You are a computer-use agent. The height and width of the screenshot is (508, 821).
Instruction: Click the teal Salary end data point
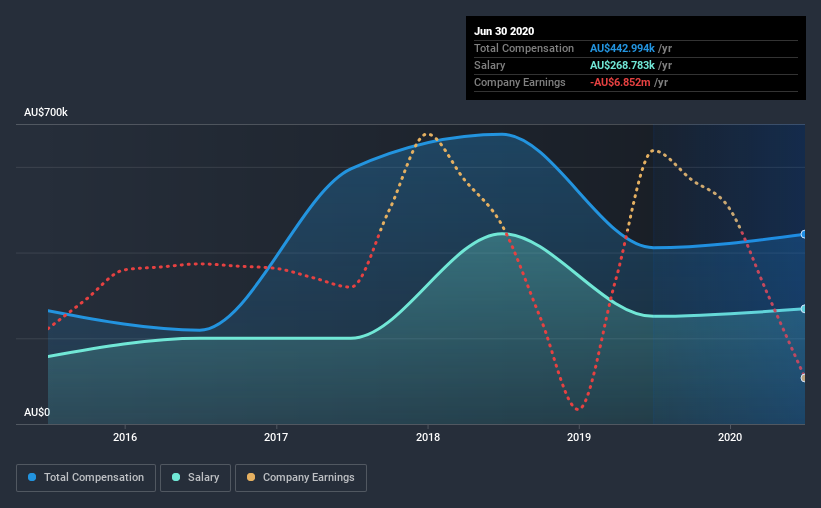tap(803, 309)
